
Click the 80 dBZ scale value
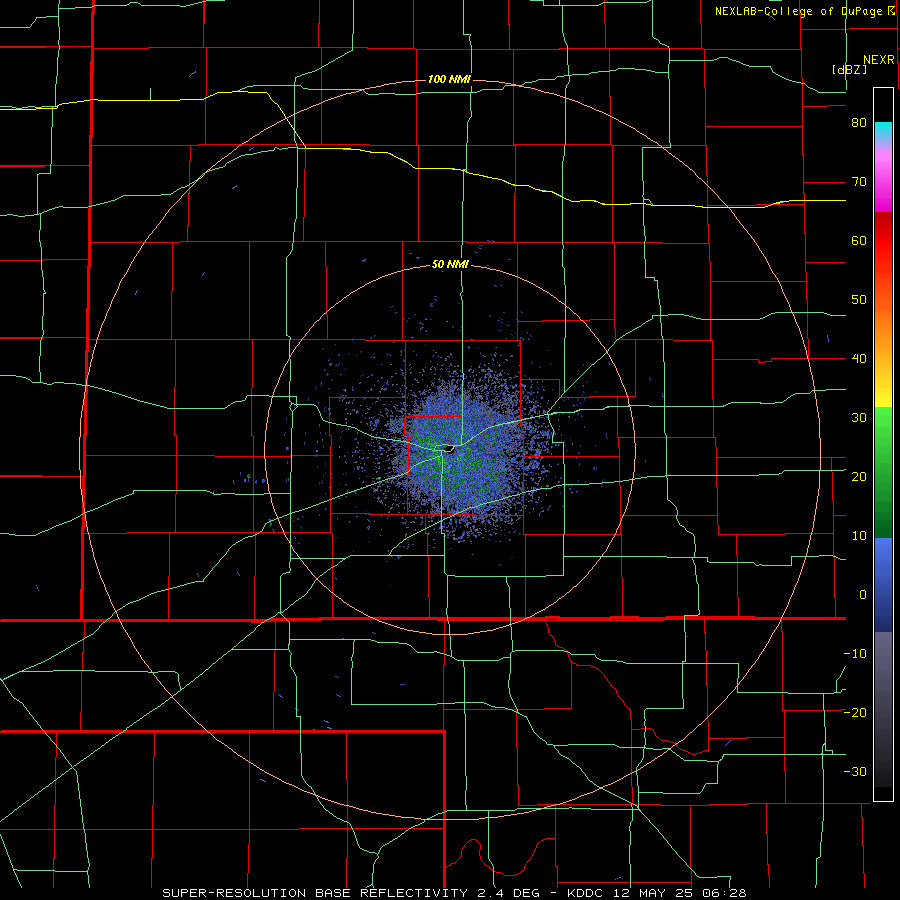click(x=859, y=123)
